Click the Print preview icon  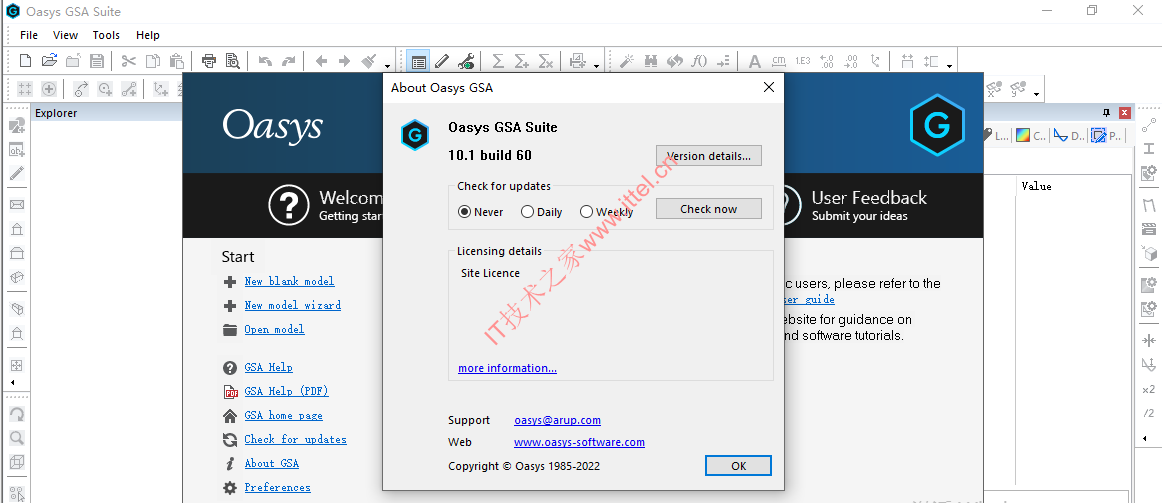point(233,61)
